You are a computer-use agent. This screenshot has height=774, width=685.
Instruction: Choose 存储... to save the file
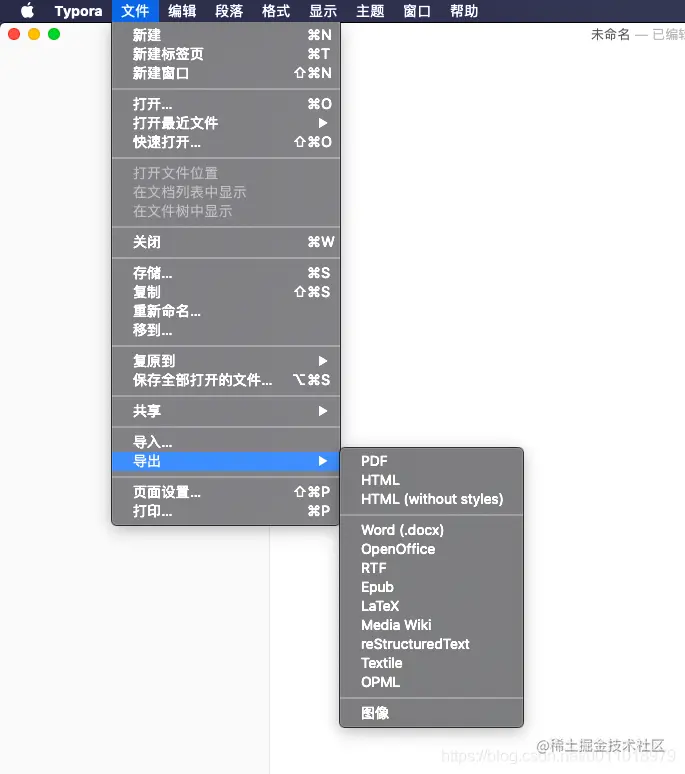click(x=226, y=273)
